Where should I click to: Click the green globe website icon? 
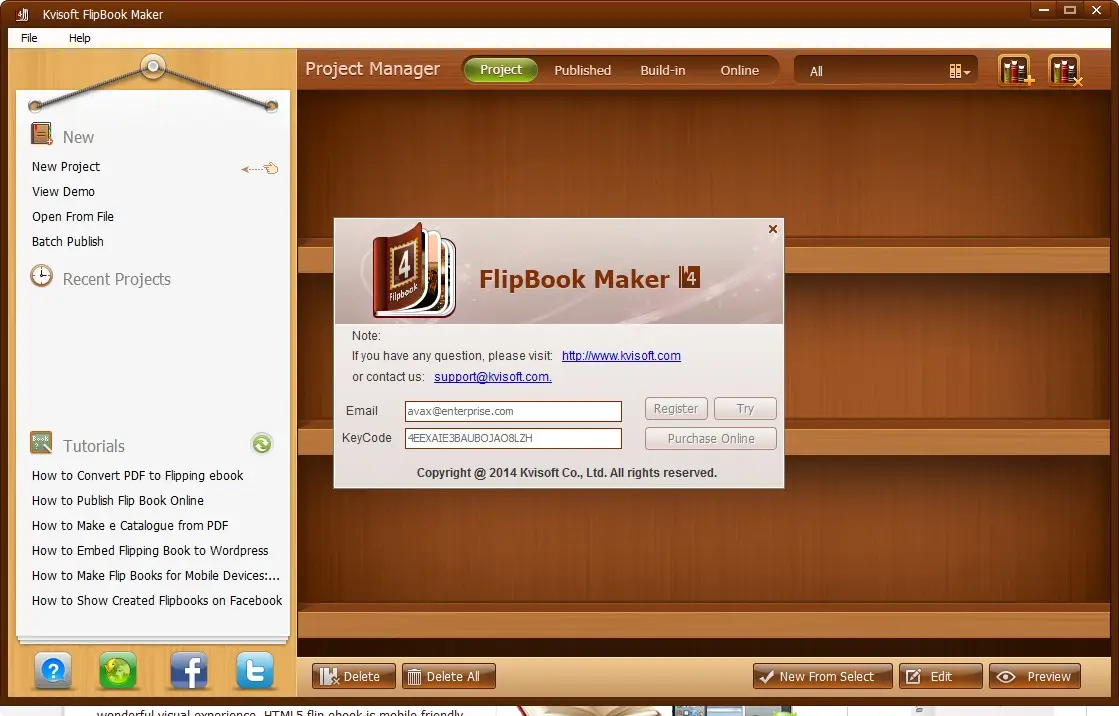(118, 671)
